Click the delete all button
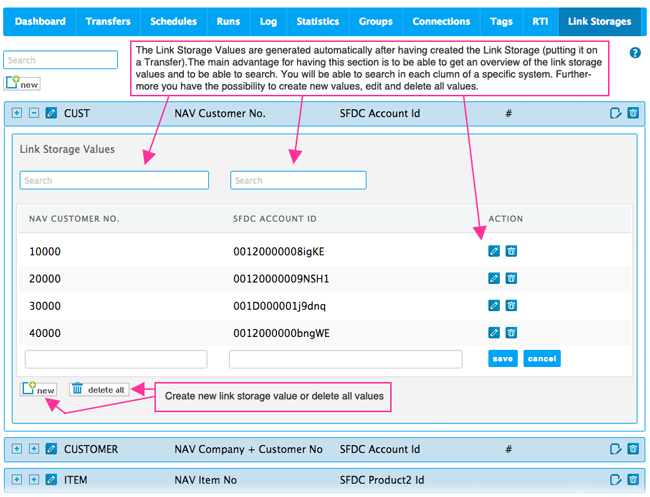The width and height of the screenshot is (650, 497). tap(99, 389)
